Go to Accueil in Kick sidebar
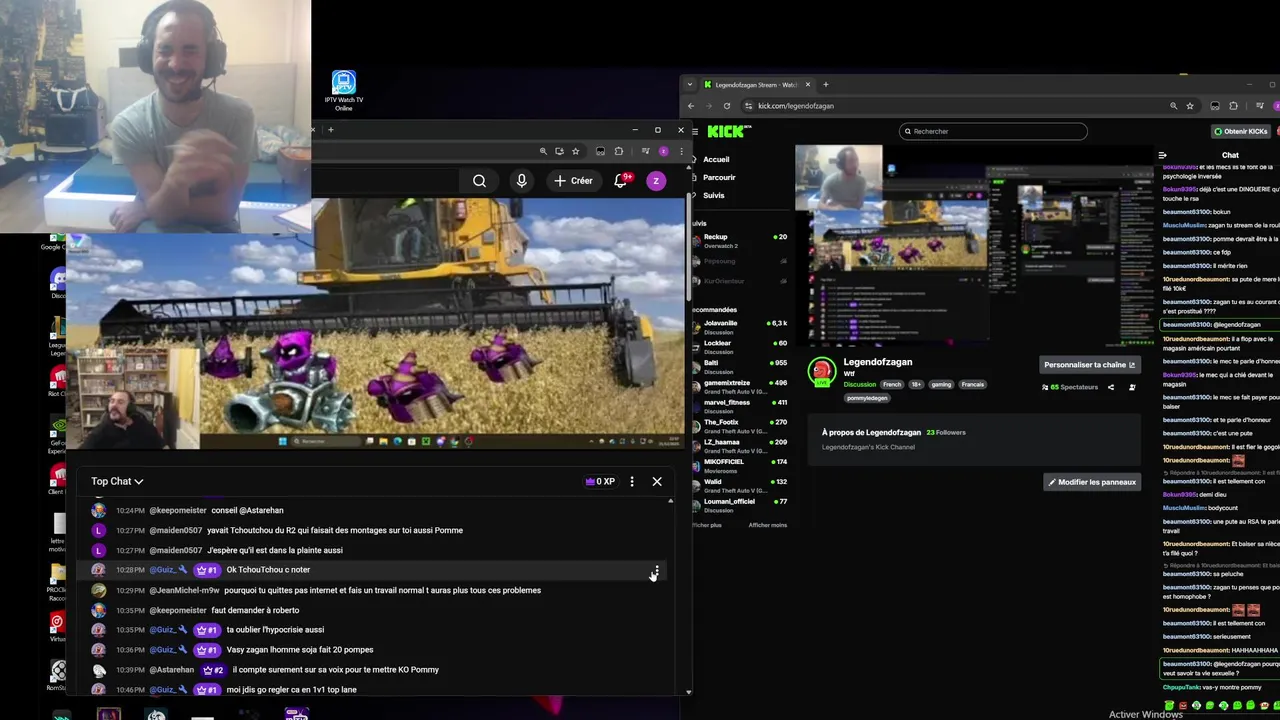 pyautogui.click(x=716, y=159)
